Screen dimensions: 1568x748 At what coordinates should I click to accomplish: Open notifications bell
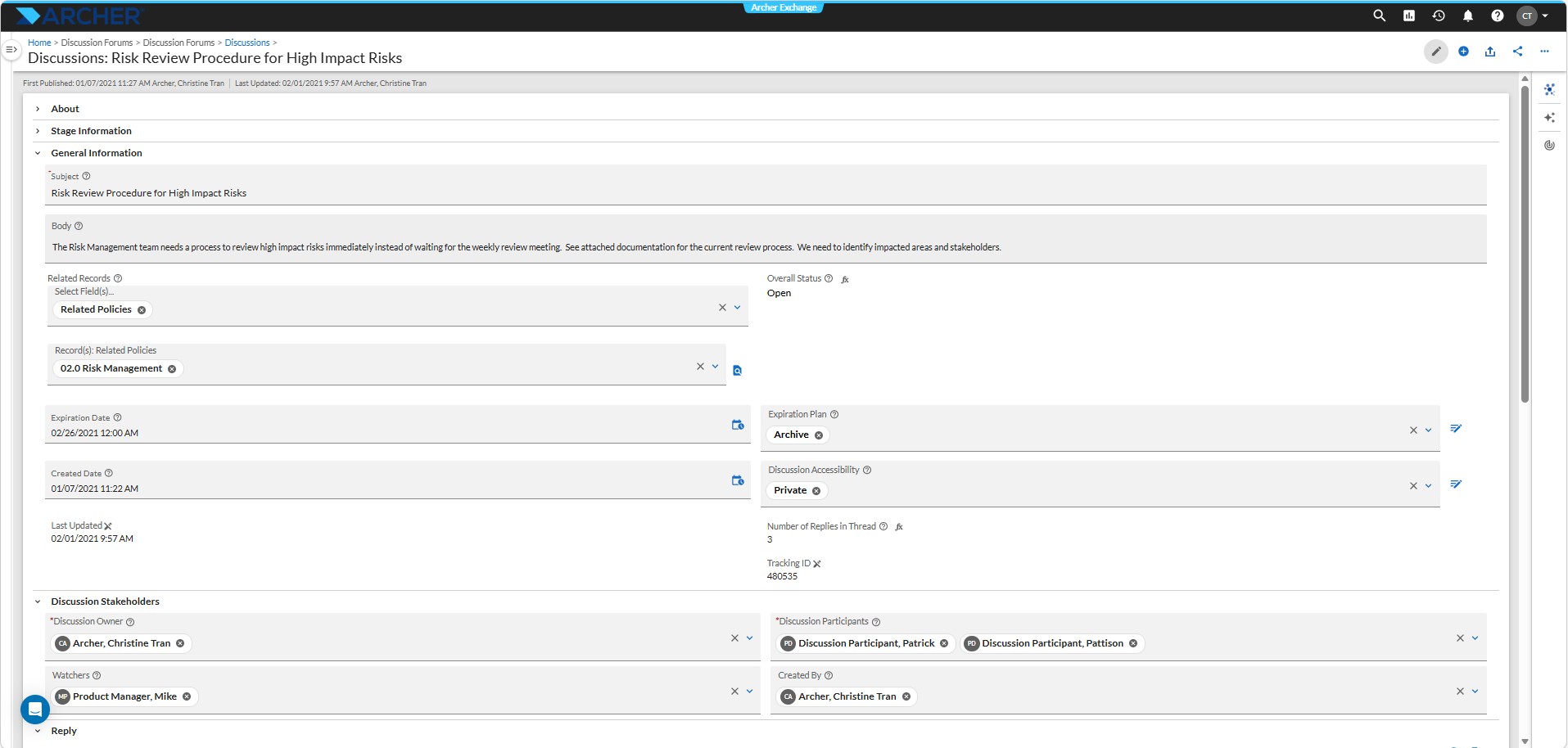coord(1468,16)
